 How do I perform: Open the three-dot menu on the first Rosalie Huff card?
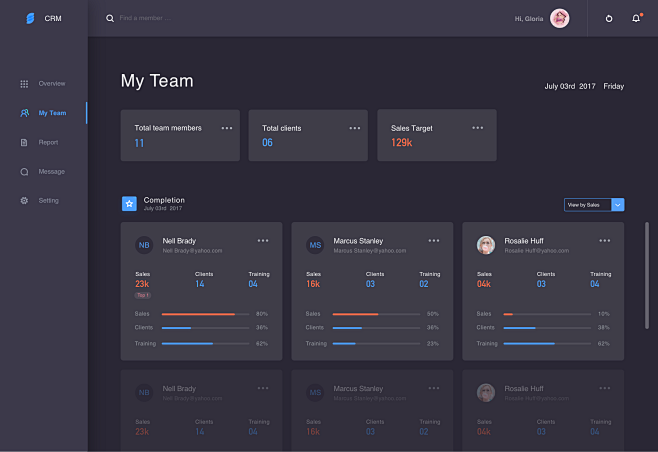605,240
